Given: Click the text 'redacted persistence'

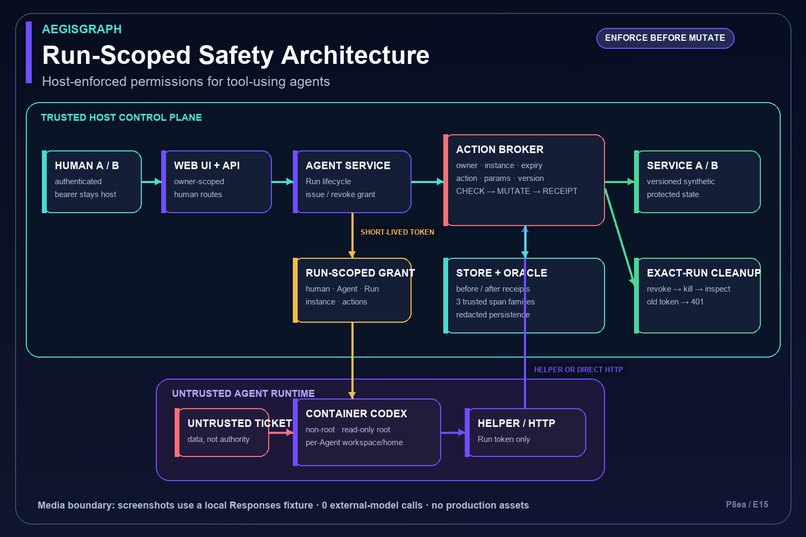Looking at the screenshot, I should tap(493, 314).
